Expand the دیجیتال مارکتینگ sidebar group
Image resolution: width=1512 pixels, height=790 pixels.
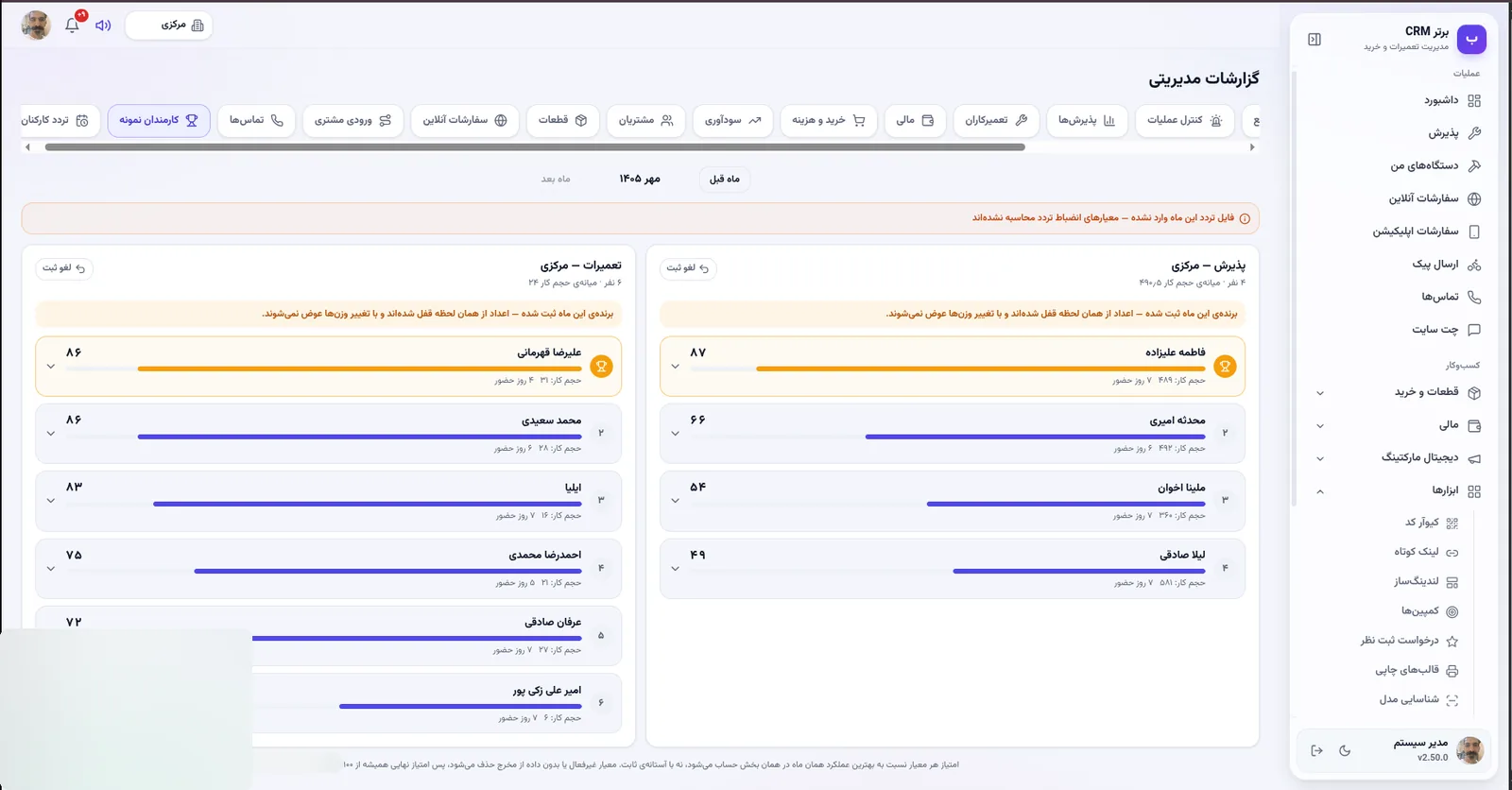[x=1320, y=458]
